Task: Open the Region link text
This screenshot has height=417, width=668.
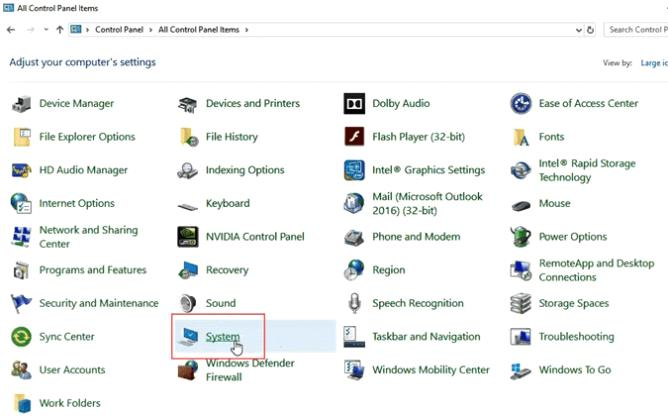Action: point(389,270)
